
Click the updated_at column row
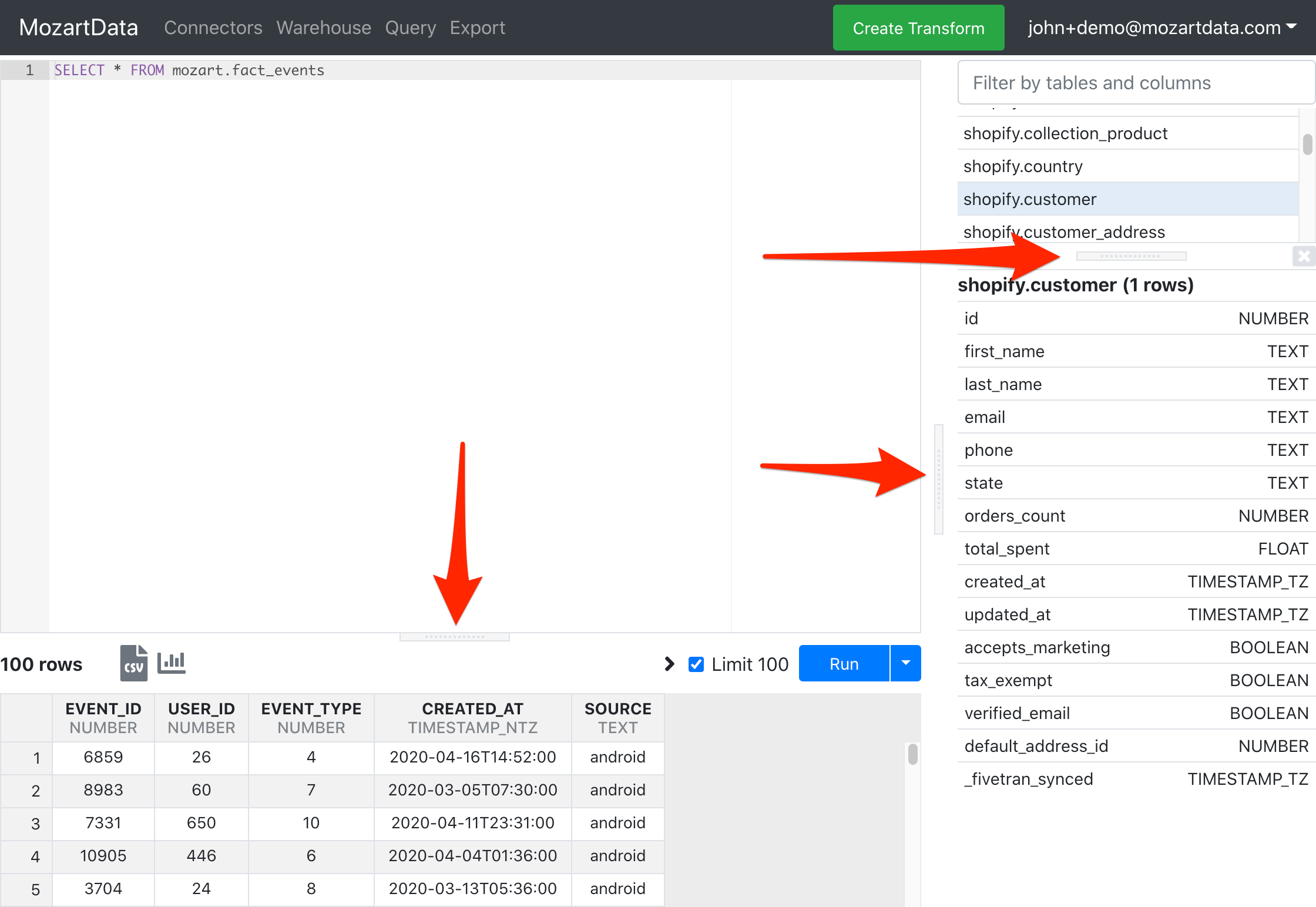(x=1136, y=614)
